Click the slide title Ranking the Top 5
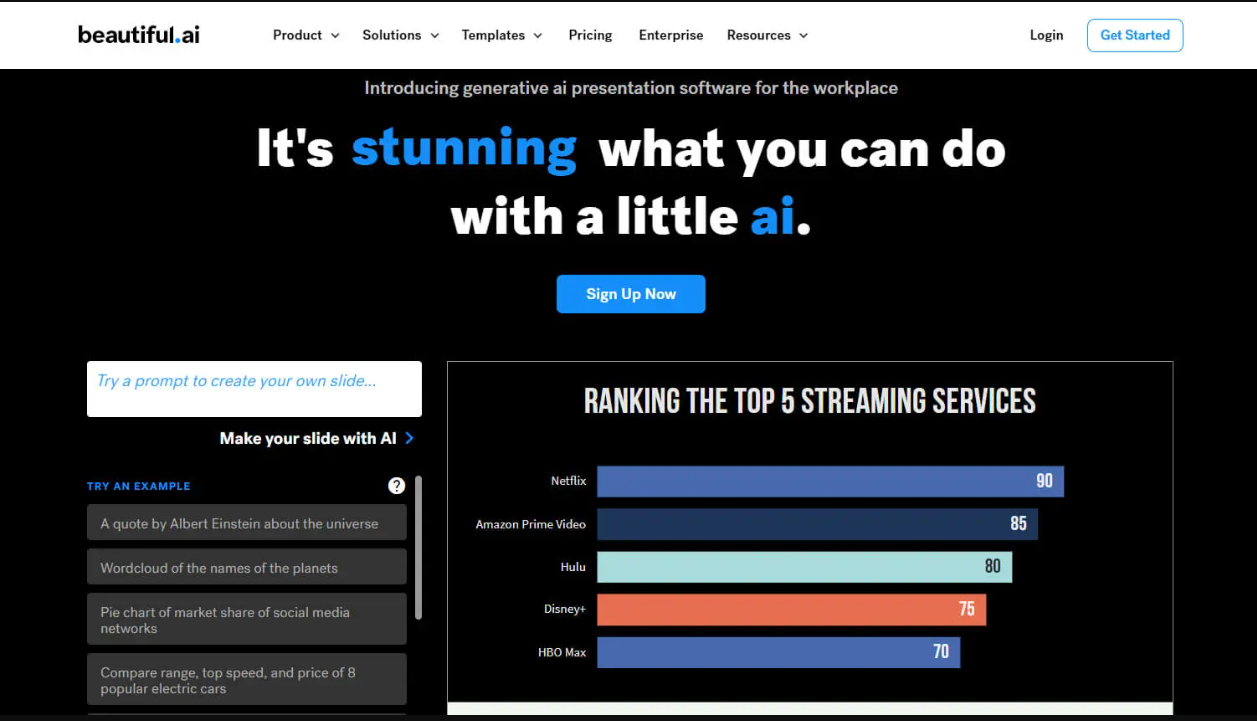Screen dimensions: 1257x721 (810, 401)
